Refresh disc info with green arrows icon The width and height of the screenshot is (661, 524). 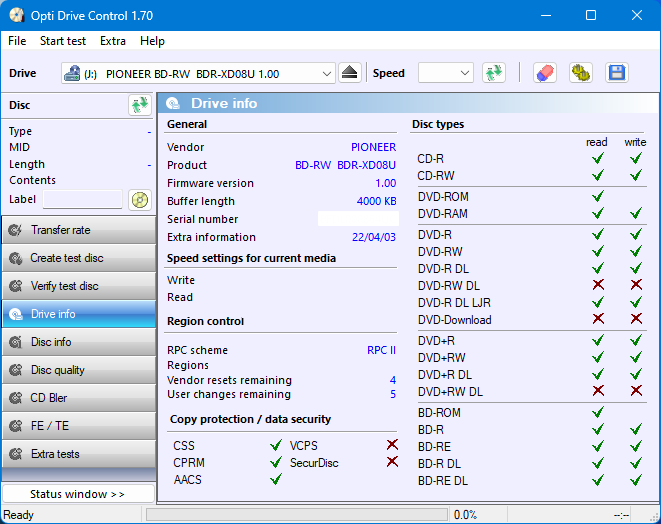coord(139,105)
